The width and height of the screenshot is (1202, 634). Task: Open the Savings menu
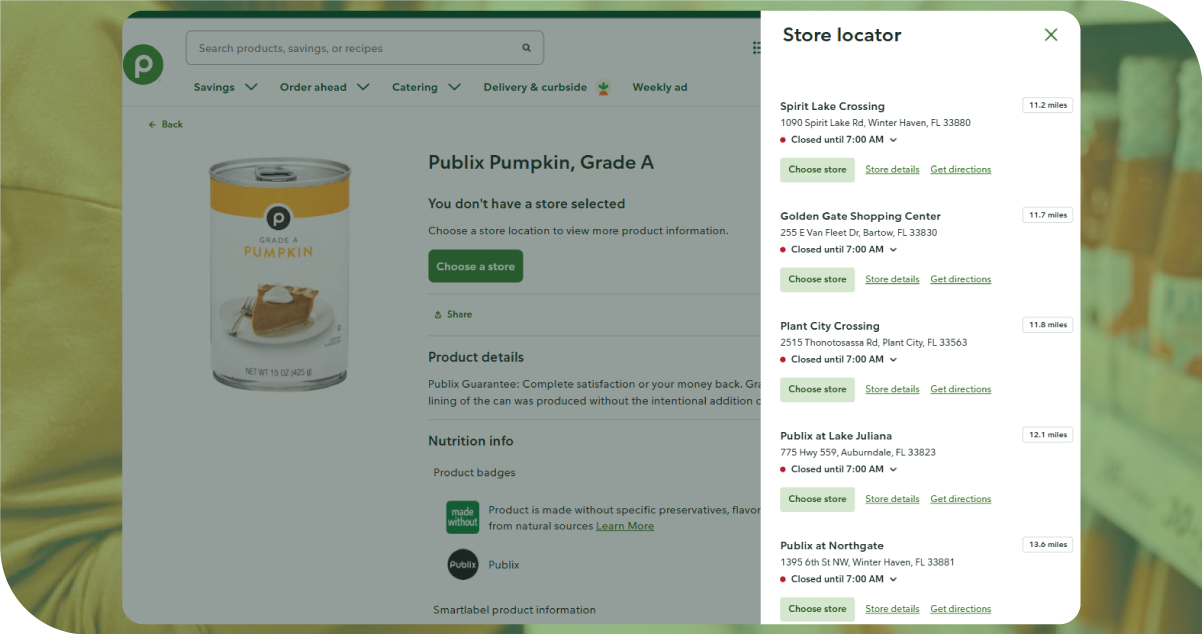tap(225, 87)
